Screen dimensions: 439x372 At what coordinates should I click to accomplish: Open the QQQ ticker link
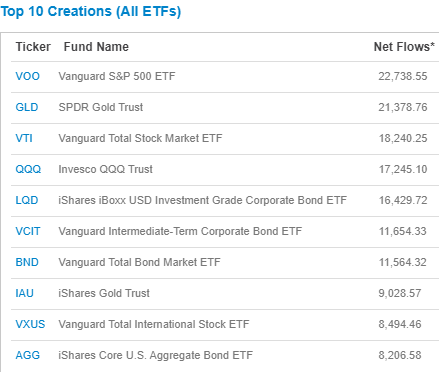click(28, 169)
